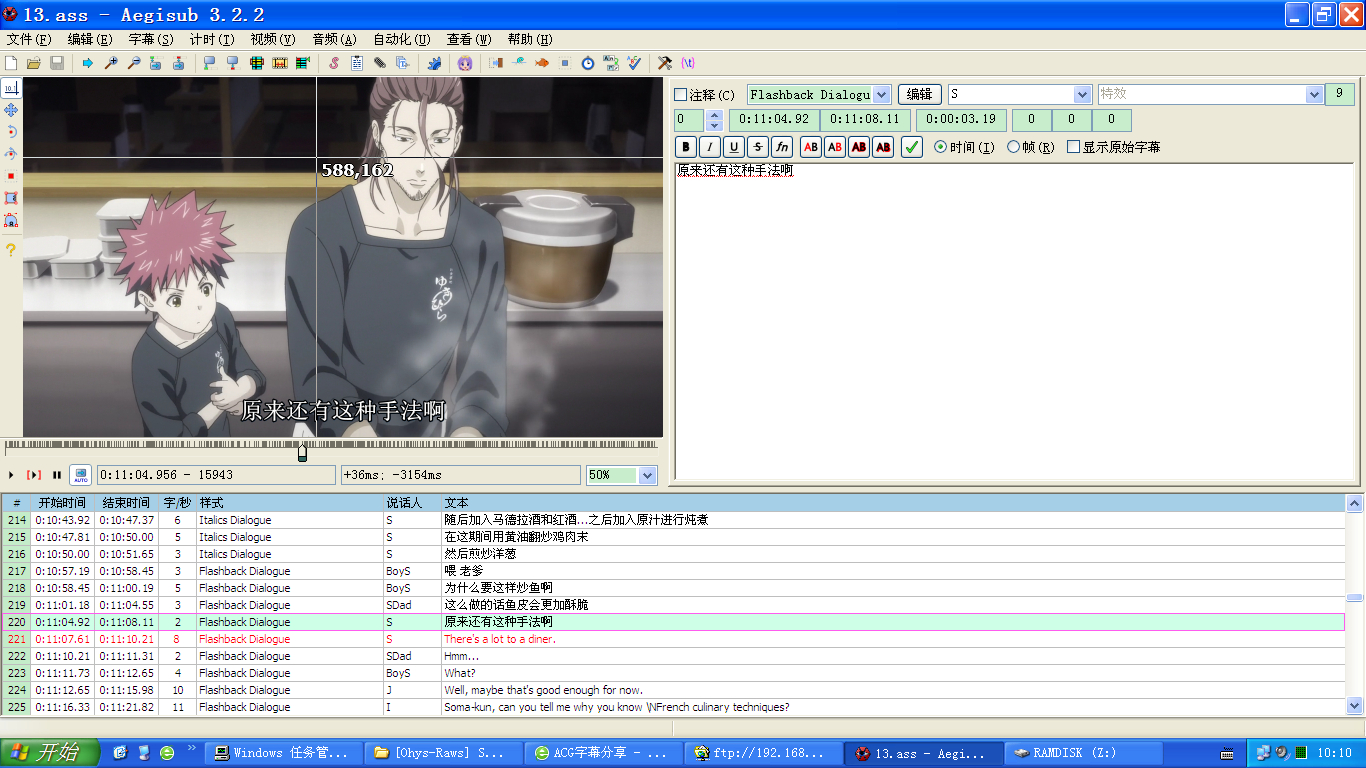
Task: Select the scale subtitles tool
Action: click(11, 176)
